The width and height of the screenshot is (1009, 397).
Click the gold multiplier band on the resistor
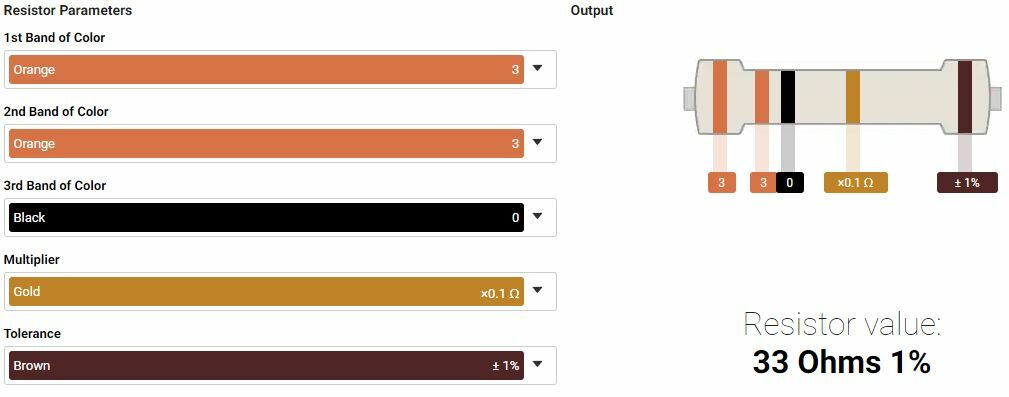(x=853, y=97)
